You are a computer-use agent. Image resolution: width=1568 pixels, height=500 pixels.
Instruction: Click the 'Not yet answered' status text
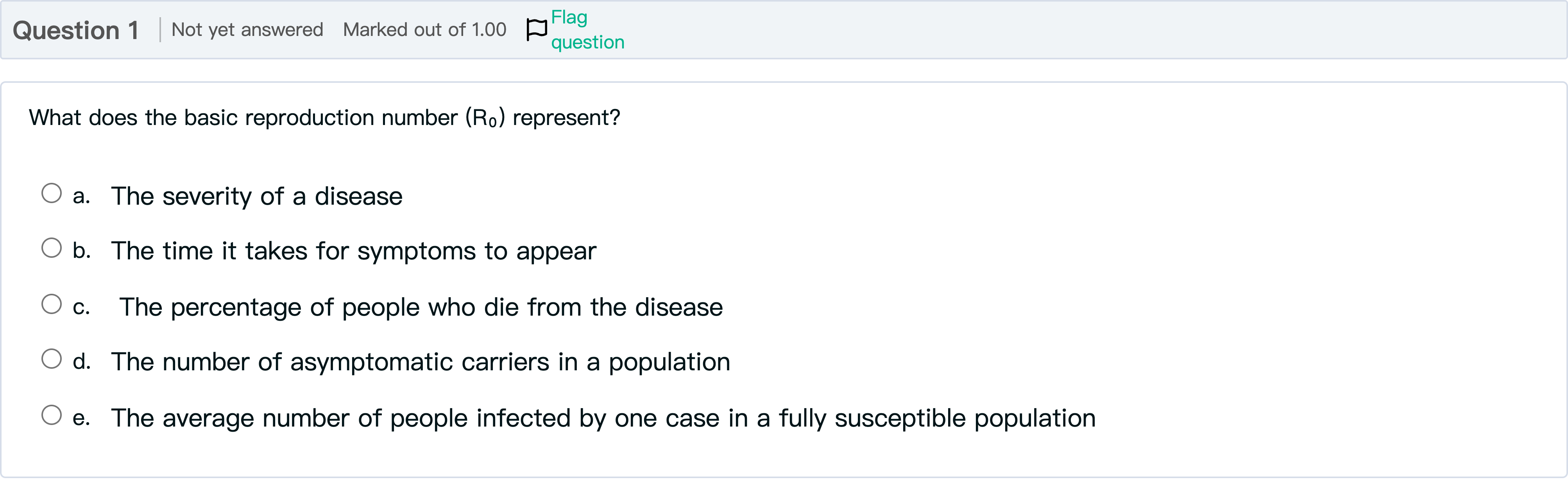coord(247,30)
